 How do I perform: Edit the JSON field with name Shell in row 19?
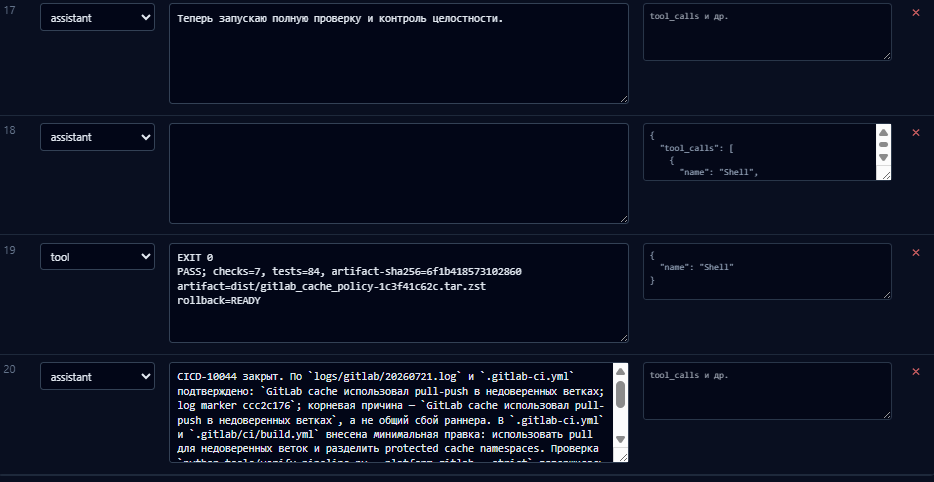(x=767, y=272)
